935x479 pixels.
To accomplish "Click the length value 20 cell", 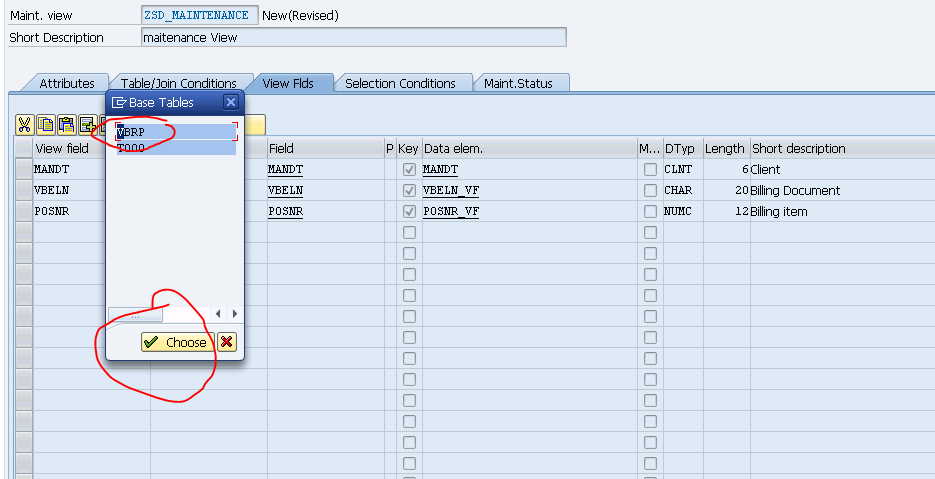I will (x=726, y=190).
